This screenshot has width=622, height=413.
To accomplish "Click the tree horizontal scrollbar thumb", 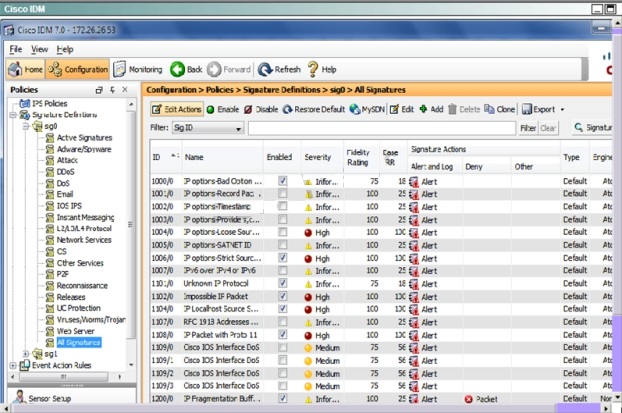I will [x=63, y=377].
